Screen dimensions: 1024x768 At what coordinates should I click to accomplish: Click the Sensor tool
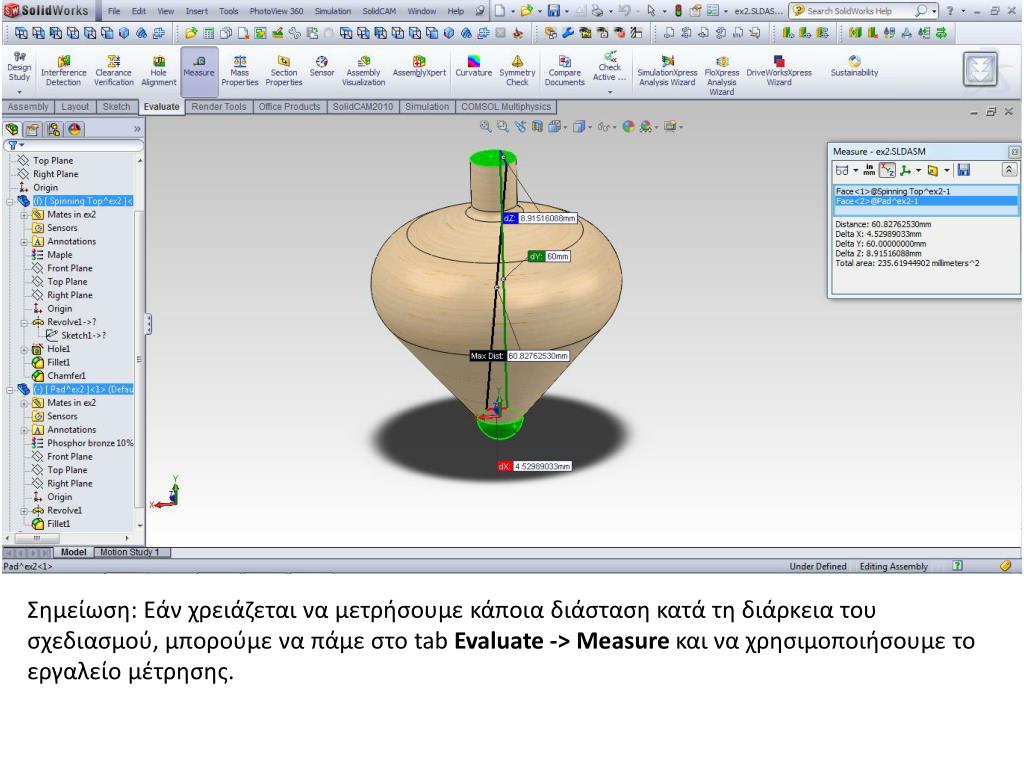(x=321, y=67)
